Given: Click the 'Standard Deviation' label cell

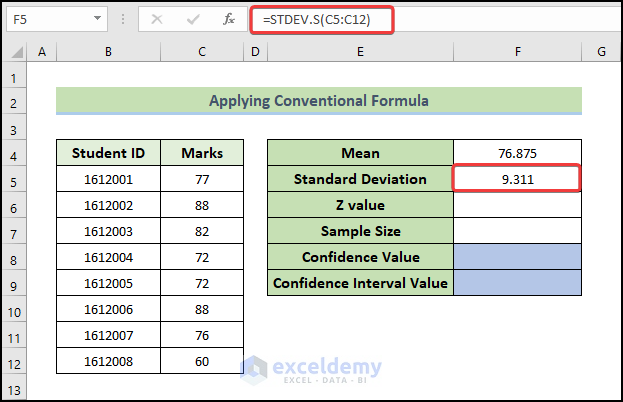Looking at the screenshot, I should point(360,179).
